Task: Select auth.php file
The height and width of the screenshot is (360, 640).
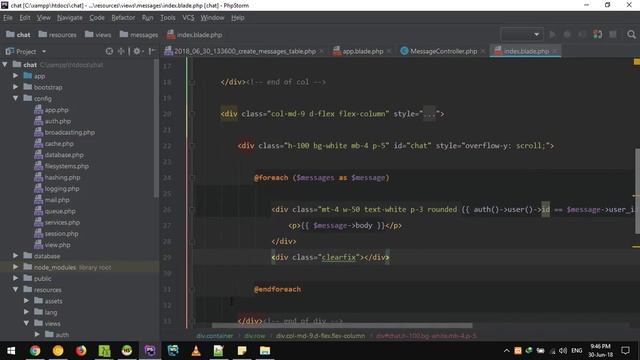Action: pyautogui.click(x=53, y=121)
